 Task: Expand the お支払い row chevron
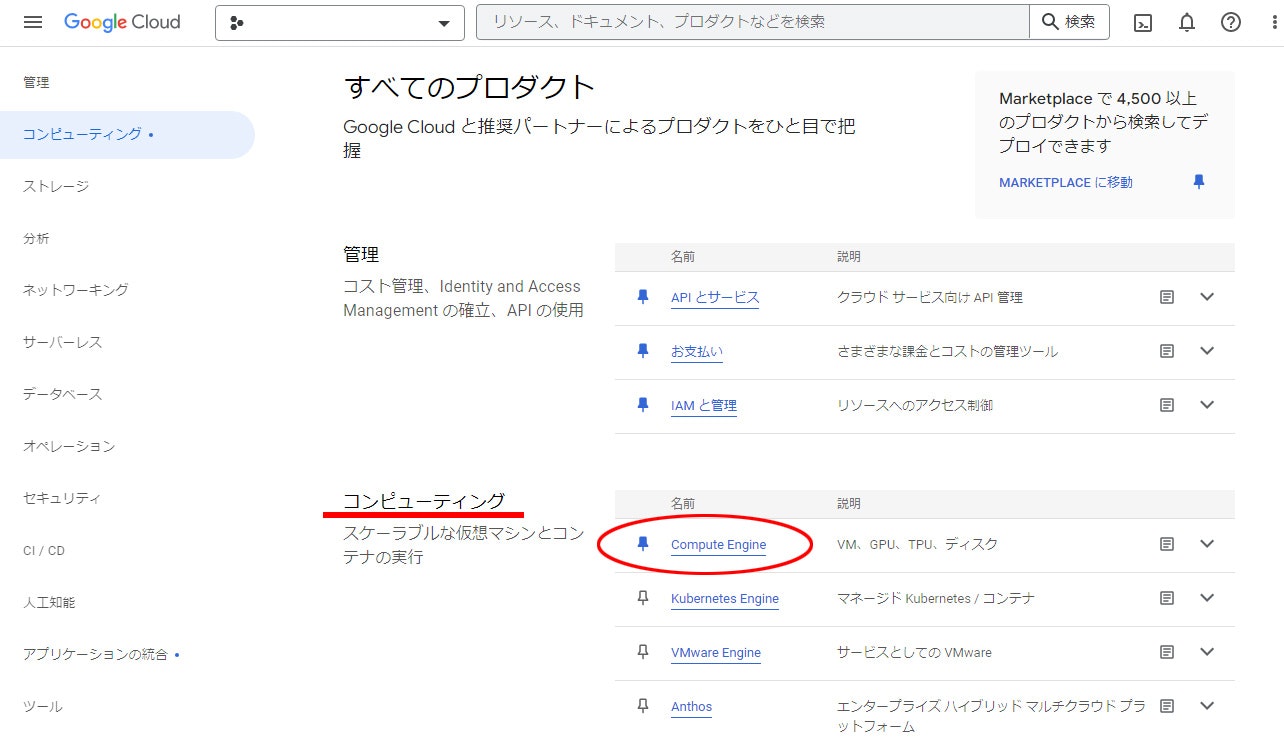pyautogui.click(x=1207, y=351)
